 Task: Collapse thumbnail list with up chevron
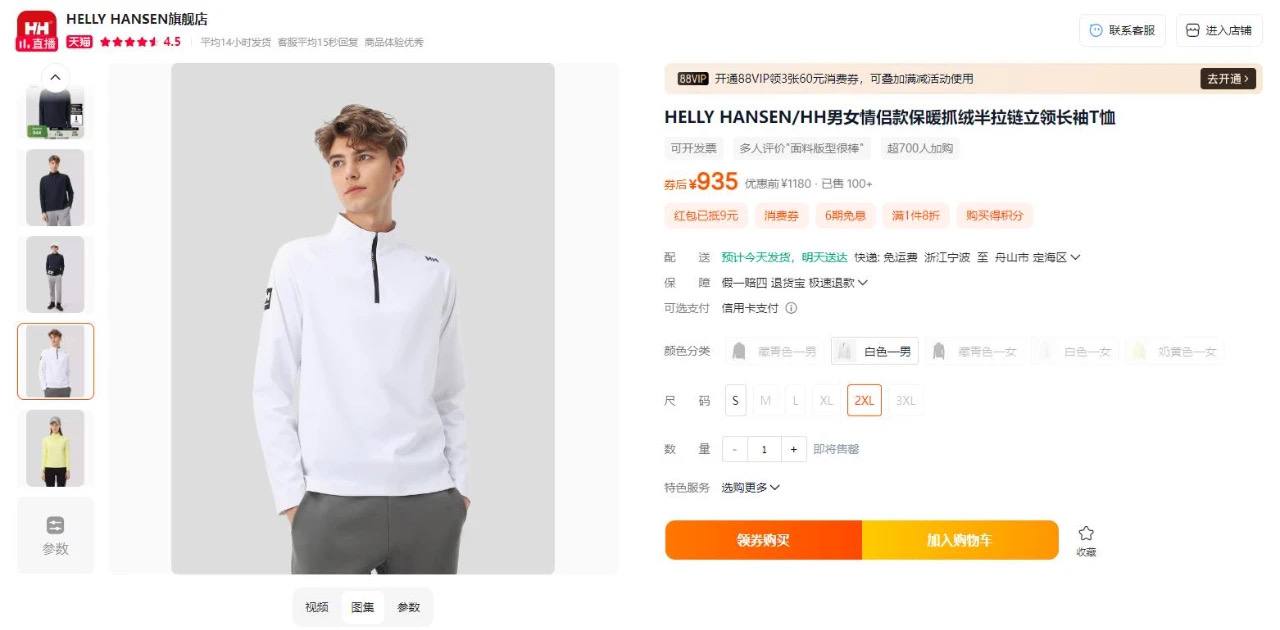point(55,77)
